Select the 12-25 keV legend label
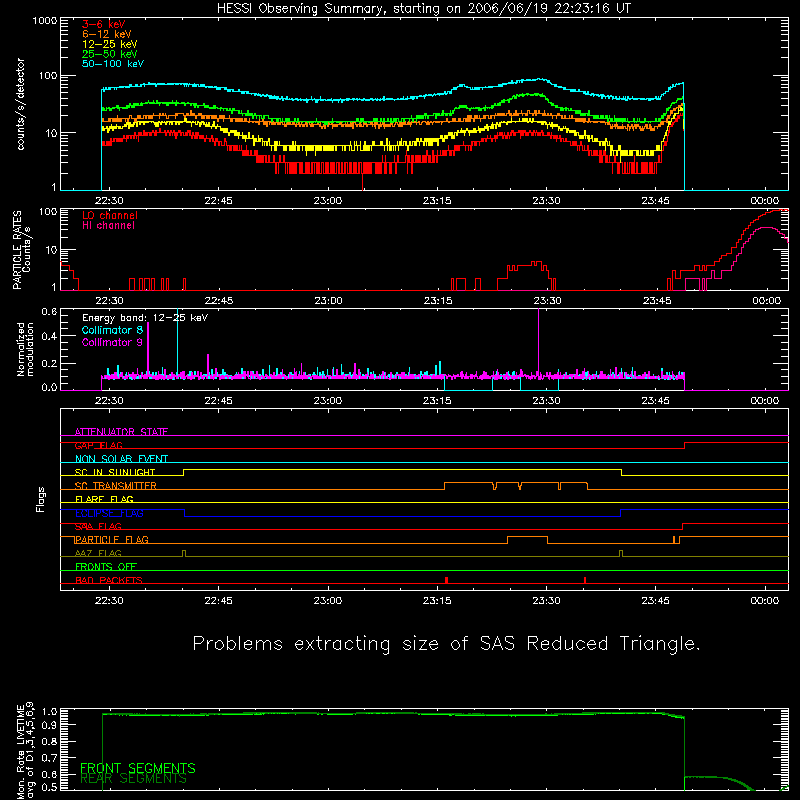Image resolution: width=800 pixels, height=800 pixels. pos(110,44)
